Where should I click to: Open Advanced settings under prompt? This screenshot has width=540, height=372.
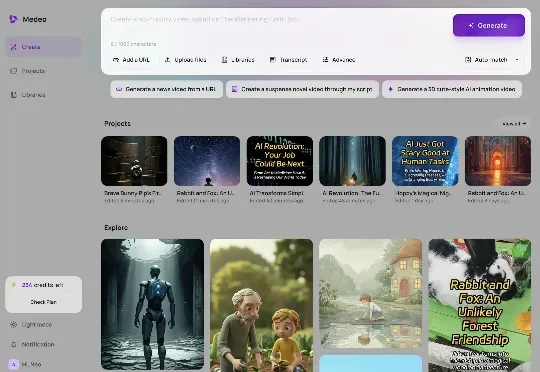(339, 60)
